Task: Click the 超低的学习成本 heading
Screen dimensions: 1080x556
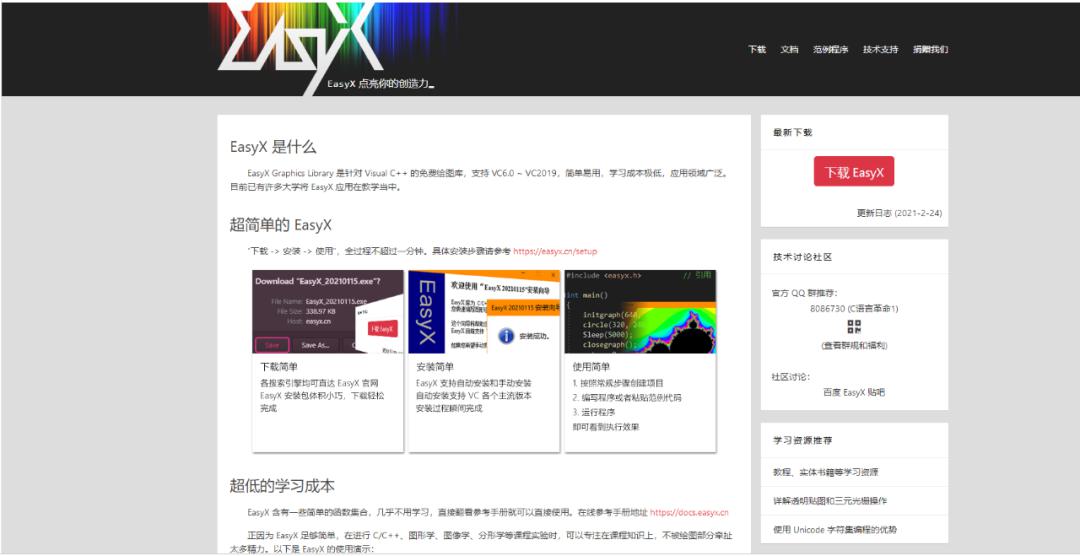Action: 282,485
